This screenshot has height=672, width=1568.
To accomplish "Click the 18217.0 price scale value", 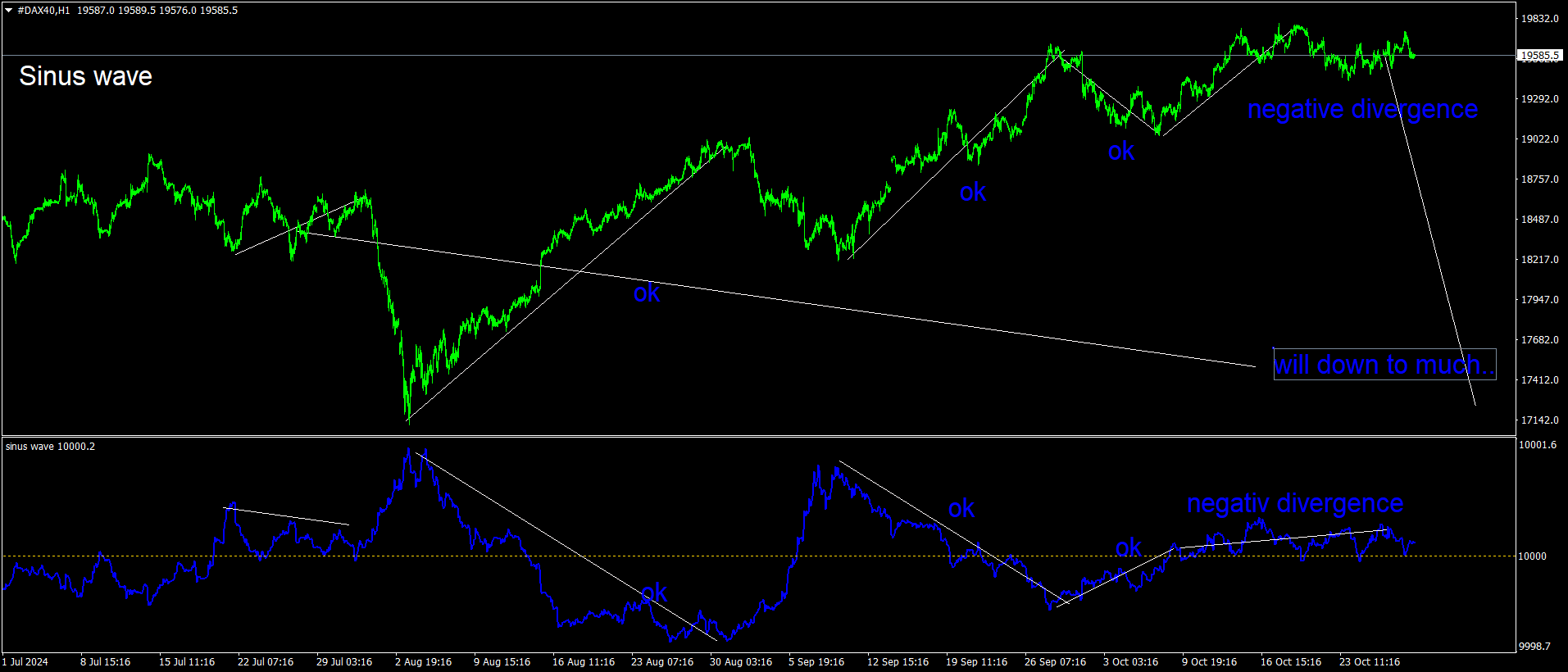I will click(x=1540, y=260).
